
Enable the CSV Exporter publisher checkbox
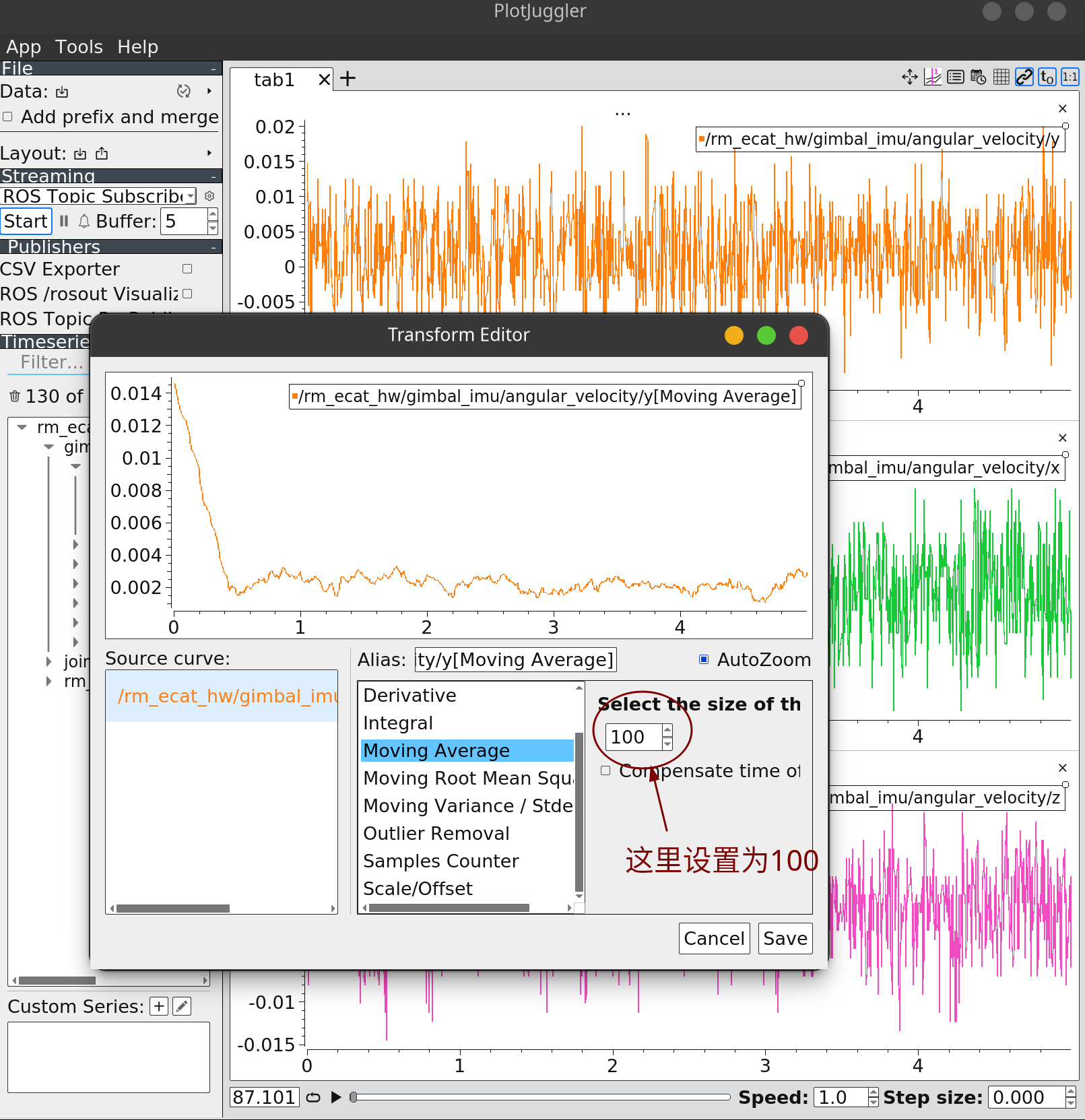187,269
